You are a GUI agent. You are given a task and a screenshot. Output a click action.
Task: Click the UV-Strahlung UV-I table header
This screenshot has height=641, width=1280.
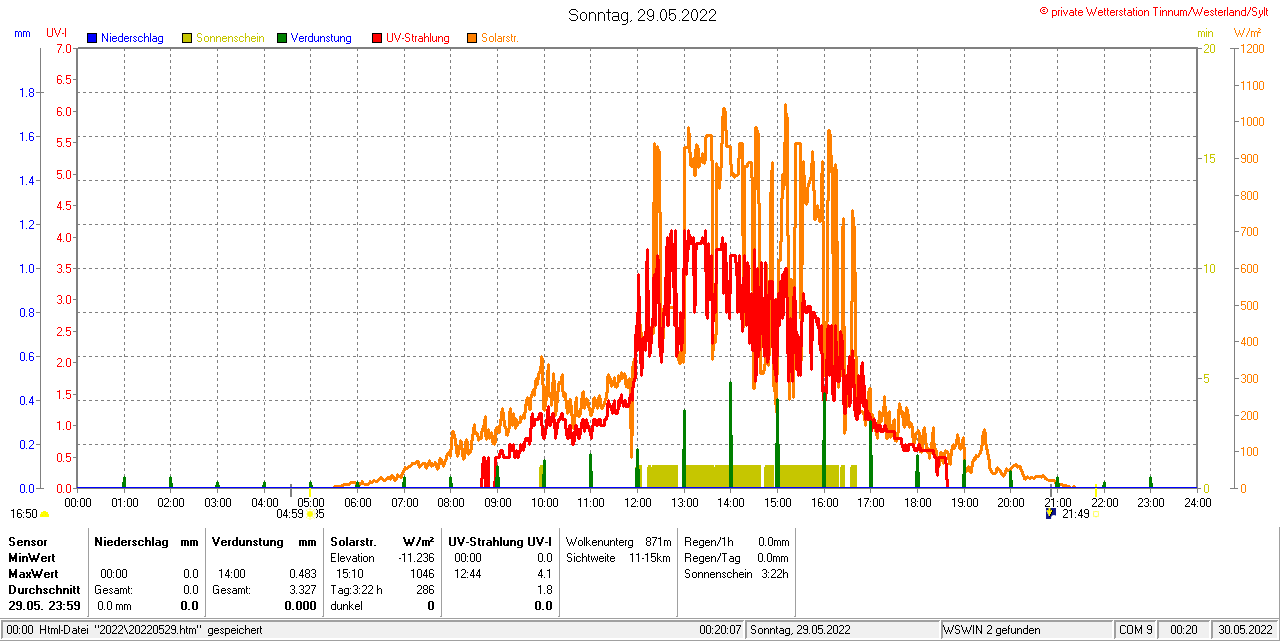(x=500, y=541)
